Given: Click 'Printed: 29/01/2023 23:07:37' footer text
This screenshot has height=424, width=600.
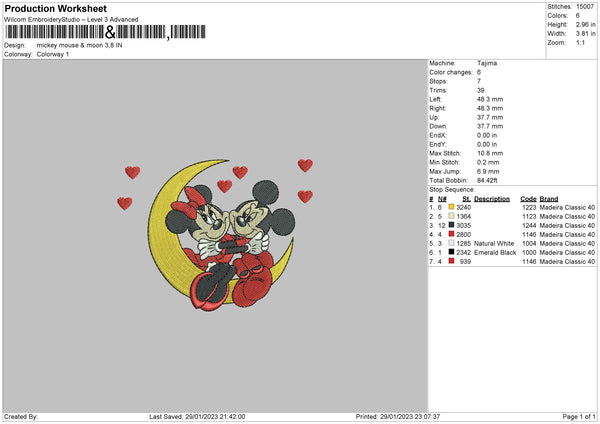Looking at the screenshot, I should click(398, 417).
